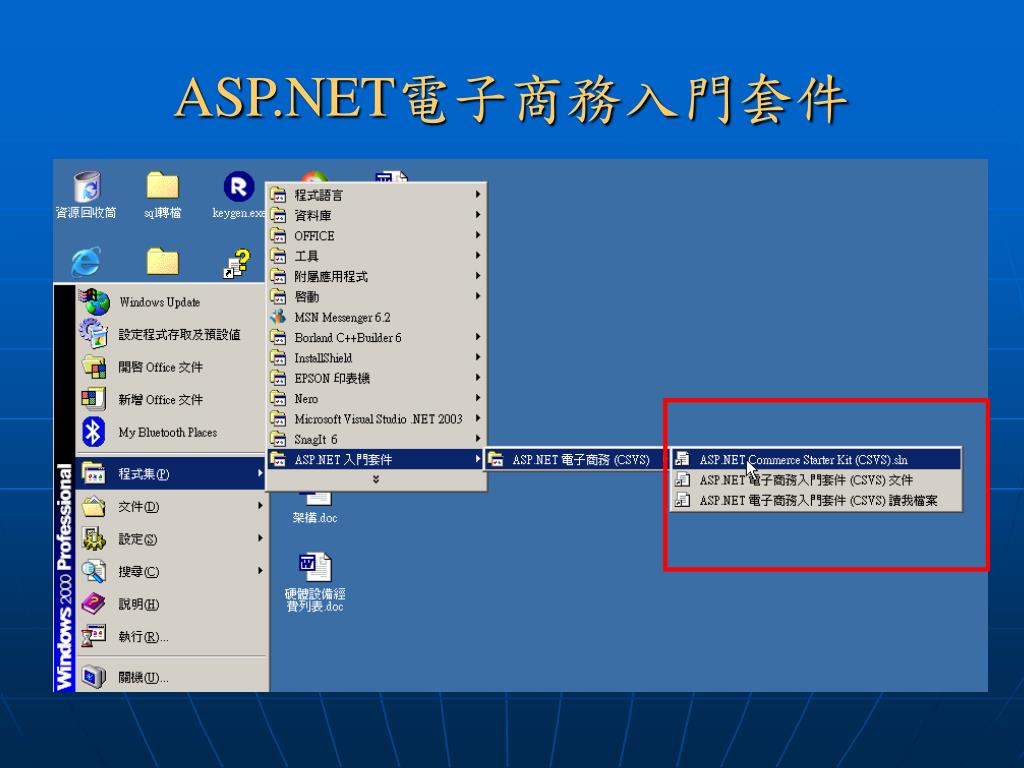1024x768 pixels.
Task: Click the 說明(H) help book icon
Action: click(93, 603)
